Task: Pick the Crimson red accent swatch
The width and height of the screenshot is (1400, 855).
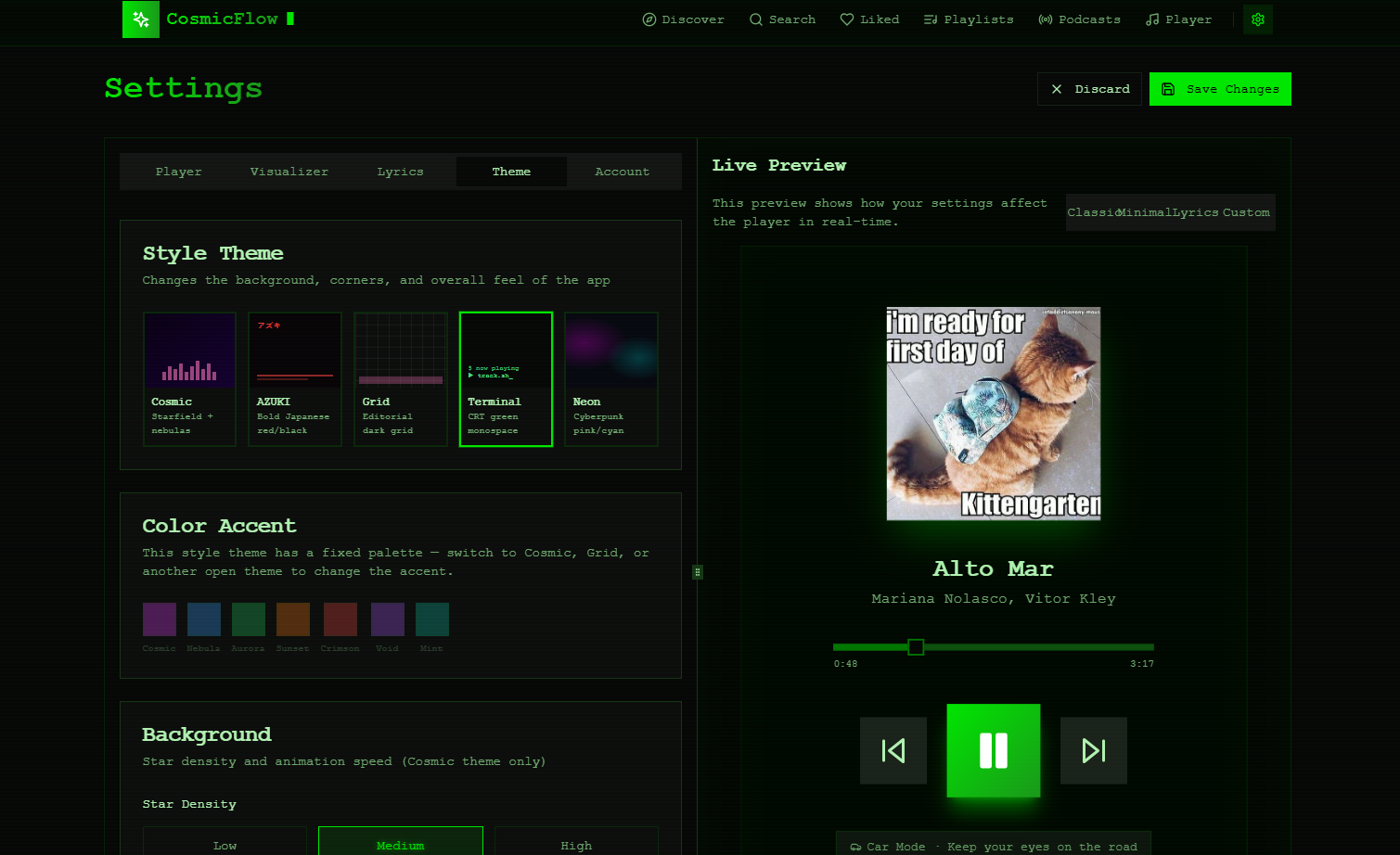Action: 340,619
